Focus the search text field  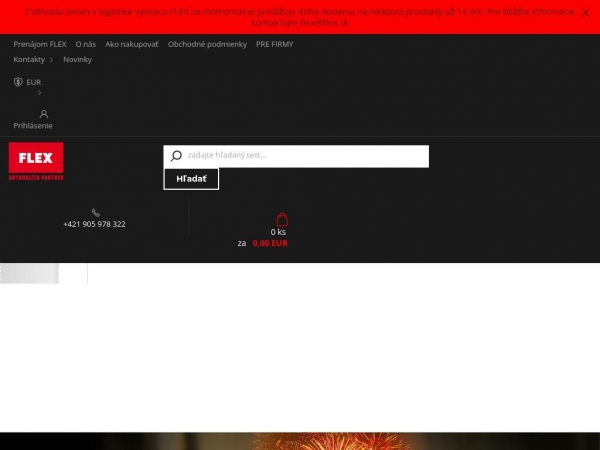296,156
